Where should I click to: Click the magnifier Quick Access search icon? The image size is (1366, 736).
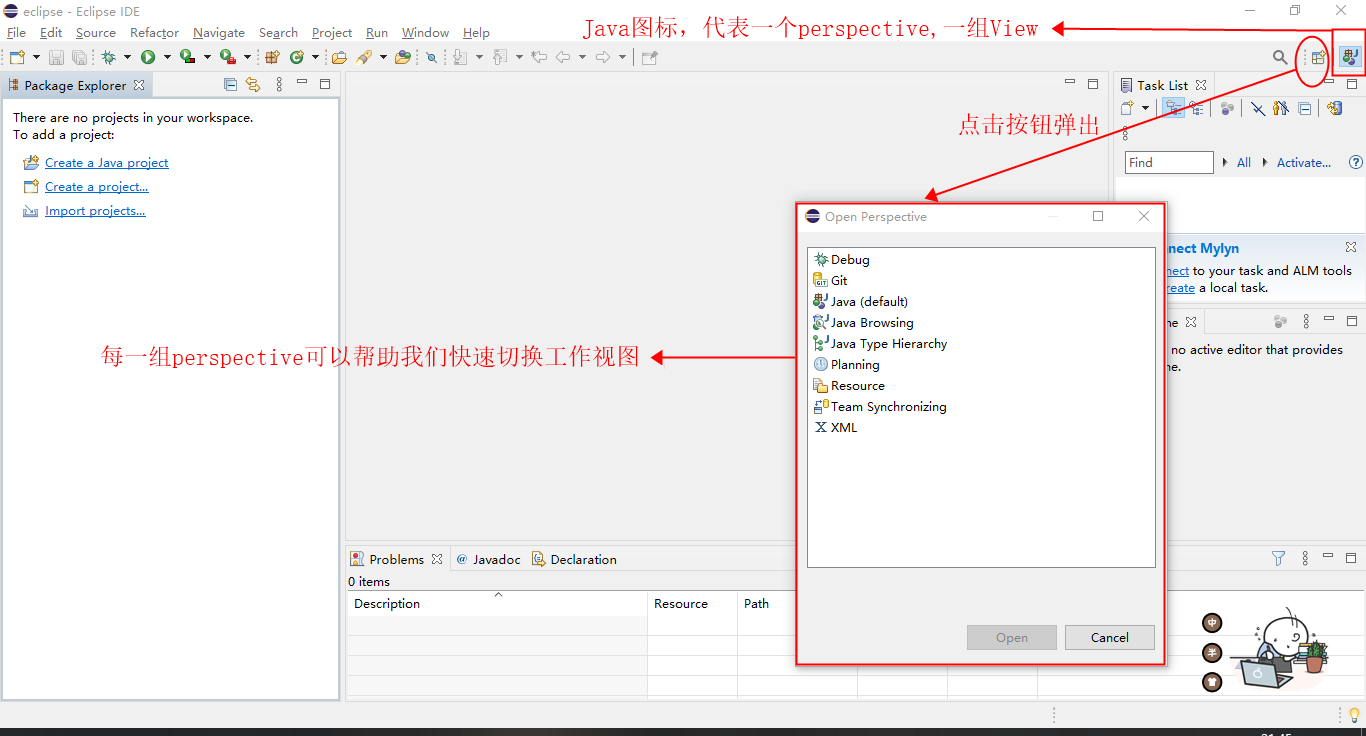tap(1280, 57)
